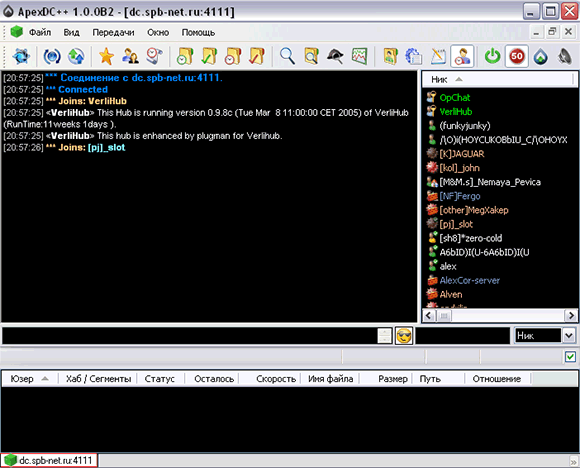Image resolution: width=580 pixels, height=468 pixels.
Task: Toggle green power Shutdown icon
Action: coord(493,57)
